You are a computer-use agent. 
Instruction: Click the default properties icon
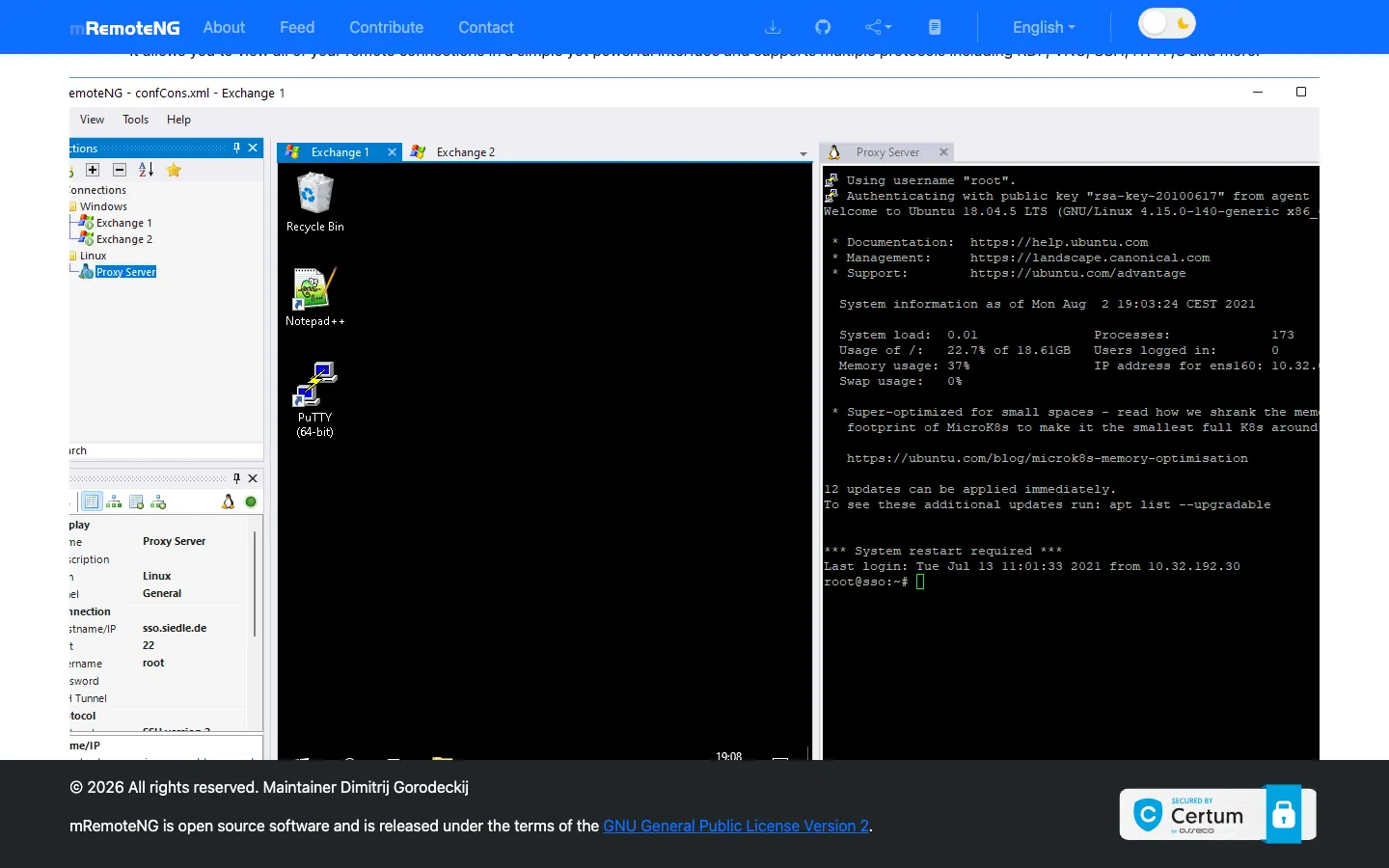click(136, 502)
